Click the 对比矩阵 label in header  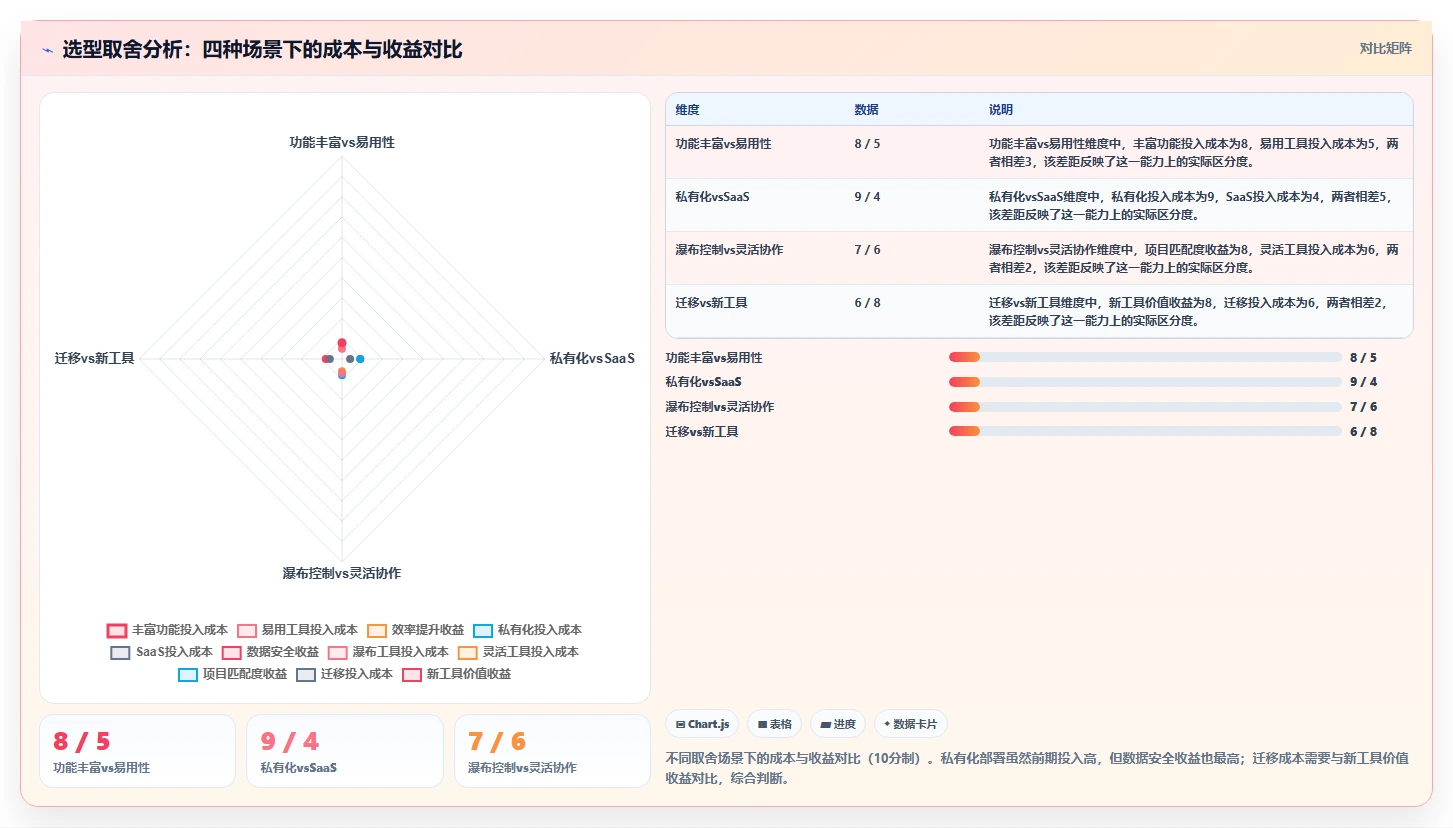pos(1386,48)
